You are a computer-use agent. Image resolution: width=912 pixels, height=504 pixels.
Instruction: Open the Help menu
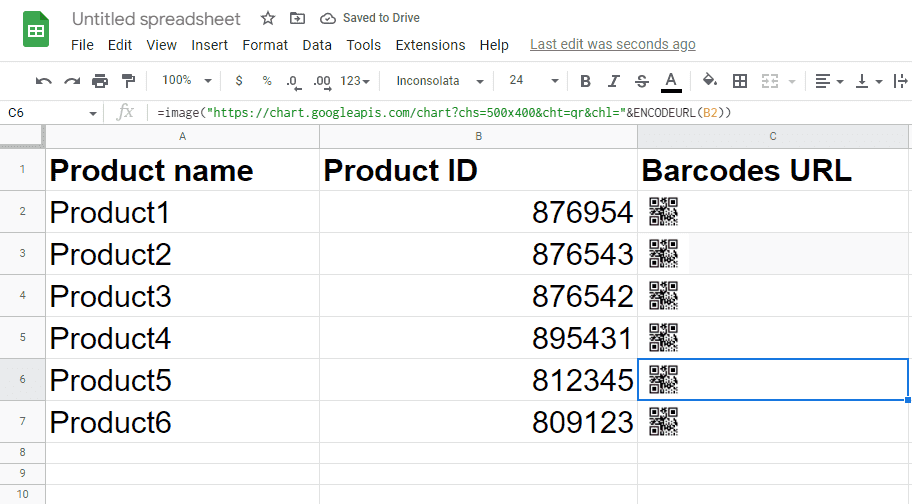[x=494, y=45]
